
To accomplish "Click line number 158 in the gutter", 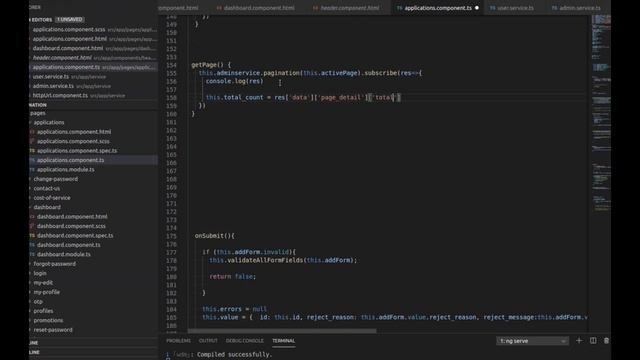I will (171, 98).
